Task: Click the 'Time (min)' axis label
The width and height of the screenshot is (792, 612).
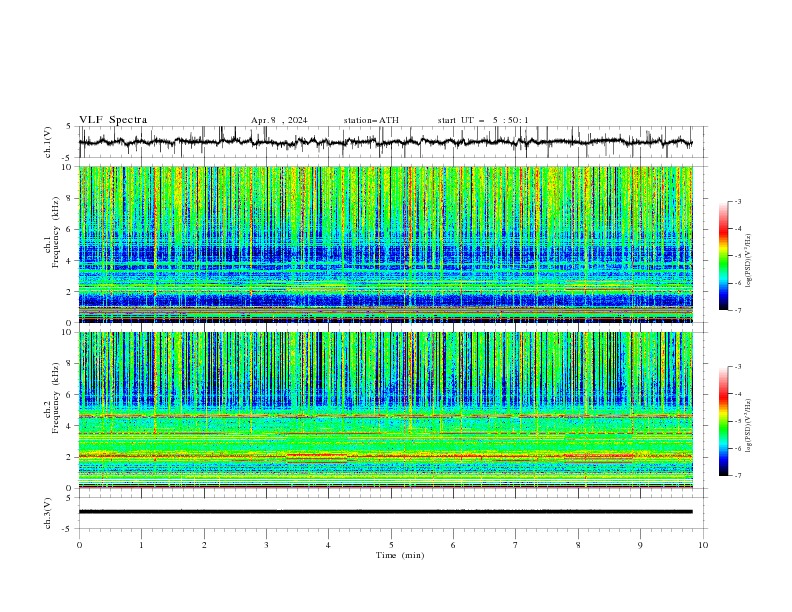Action: point(400,555)
